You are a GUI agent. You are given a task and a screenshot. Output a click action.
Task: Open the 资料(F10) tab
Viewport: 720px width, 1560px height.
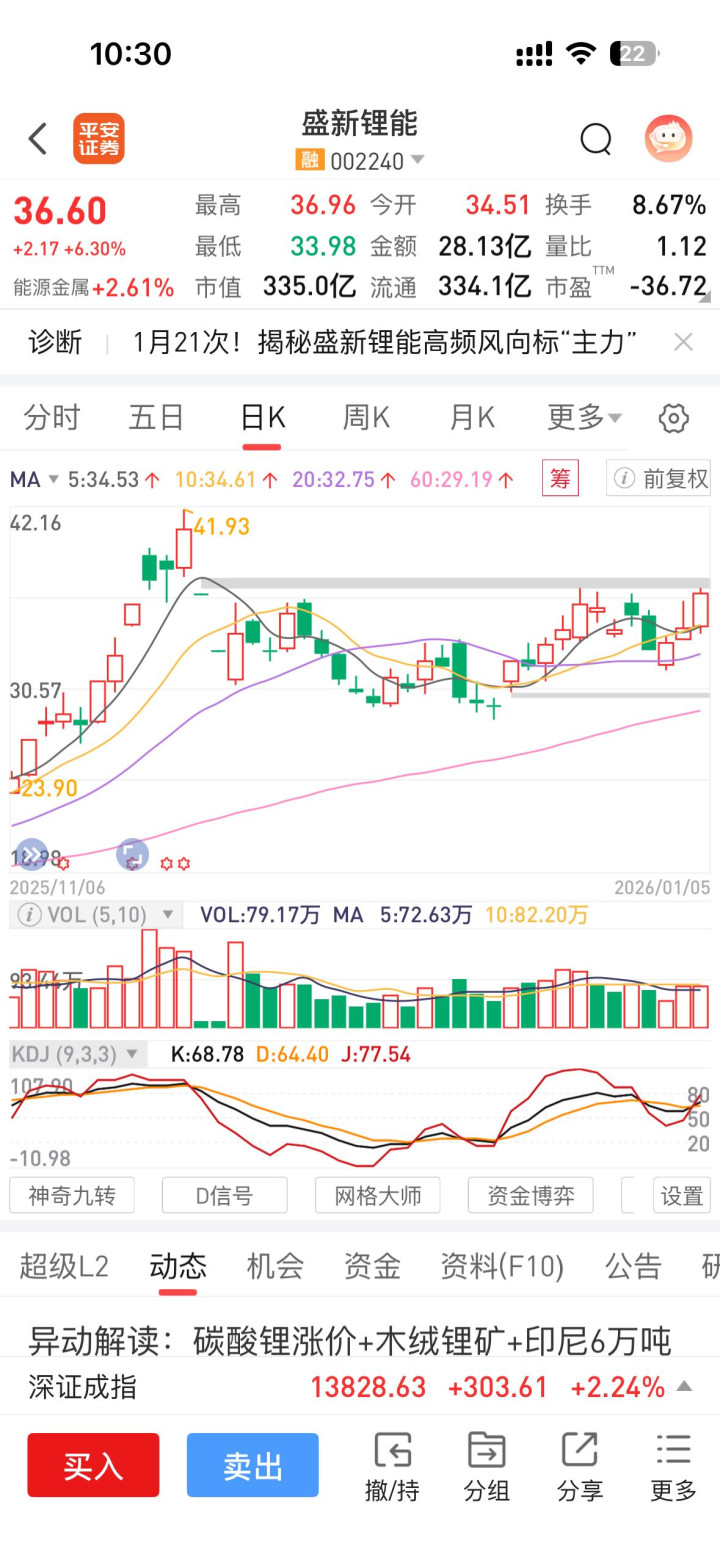[x=502, y=1267]
